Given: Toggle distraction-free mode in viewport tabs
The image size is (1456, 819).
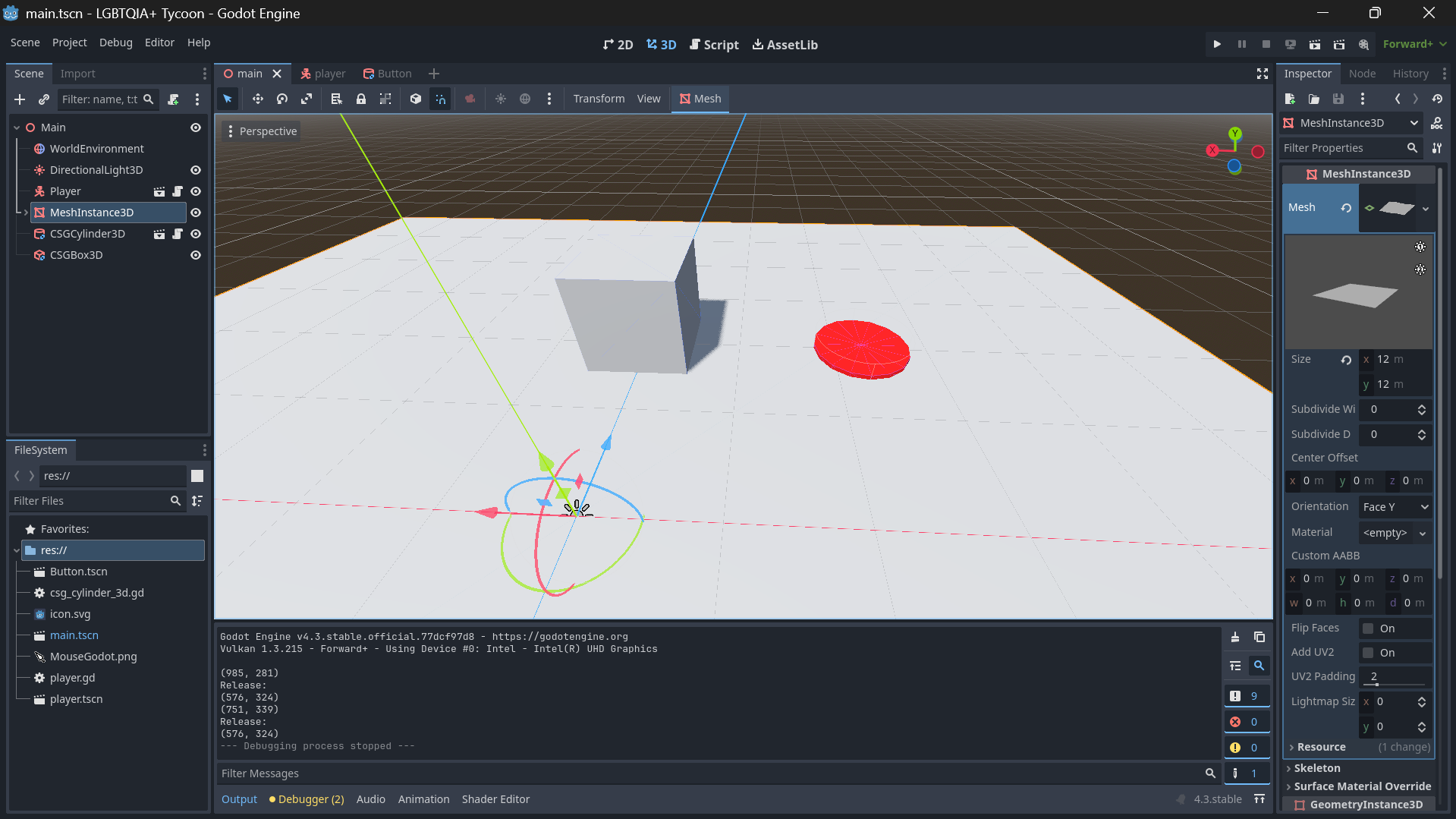Looking at the screenshot, I should click(x=1263, y=74).
